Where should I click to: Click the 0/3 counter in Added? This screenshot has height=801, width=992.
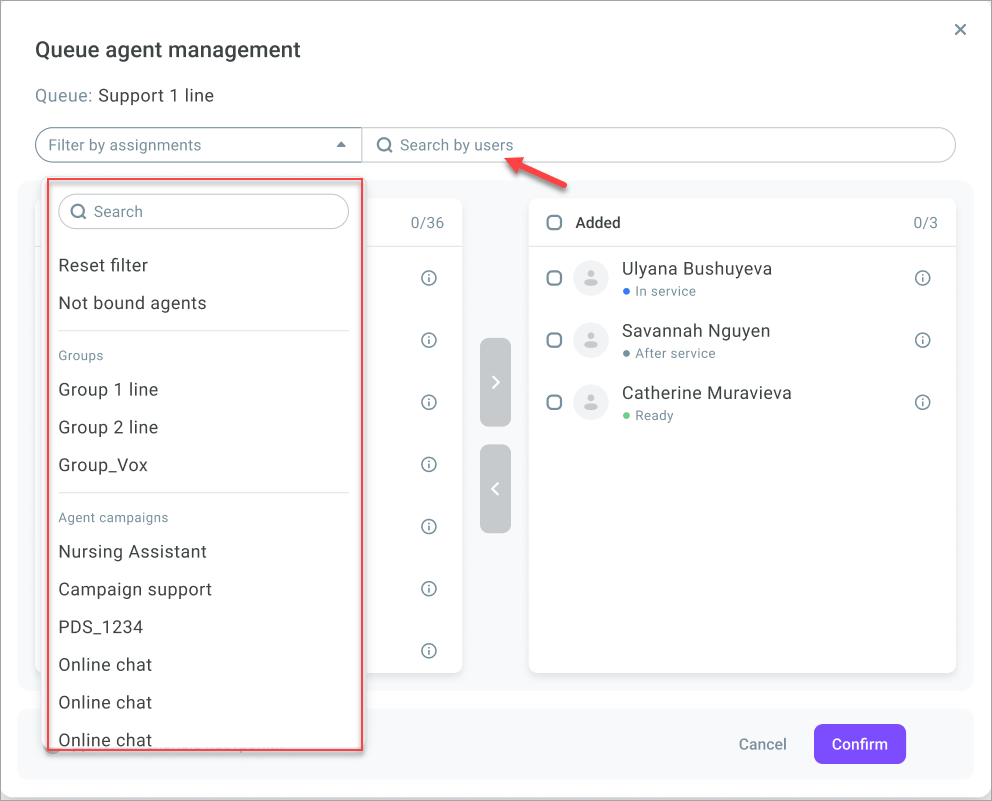pyautogui.click(x=925, y=223)
